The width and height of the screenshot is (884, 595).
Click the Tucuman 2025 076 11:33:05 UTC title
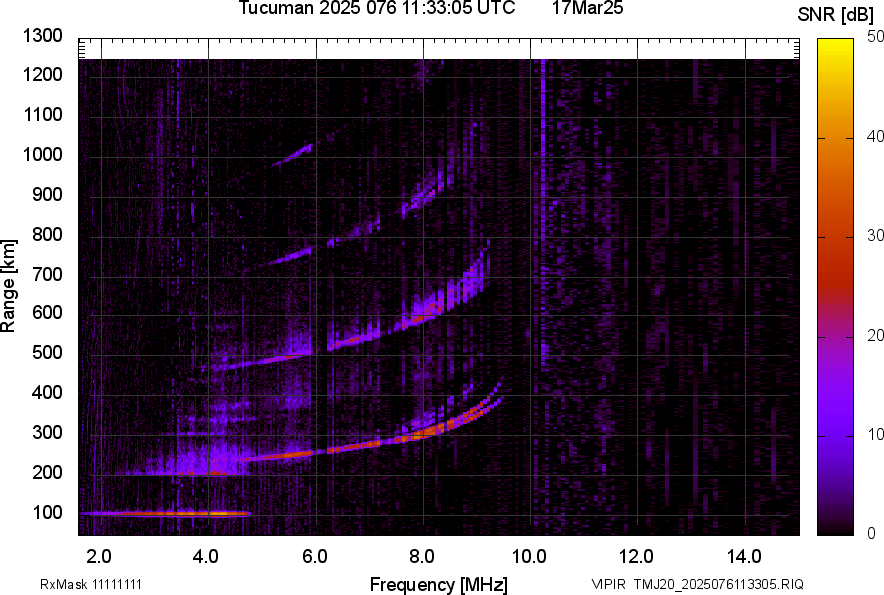(x=377, y=9)
